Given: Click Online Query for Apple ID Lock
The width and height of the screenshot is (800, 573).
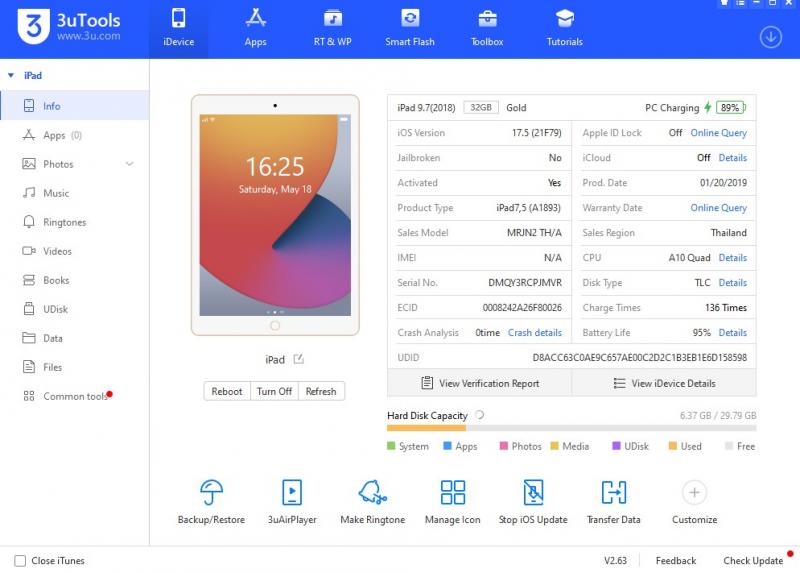Looking at the screenshot, I should click(718, 133).
